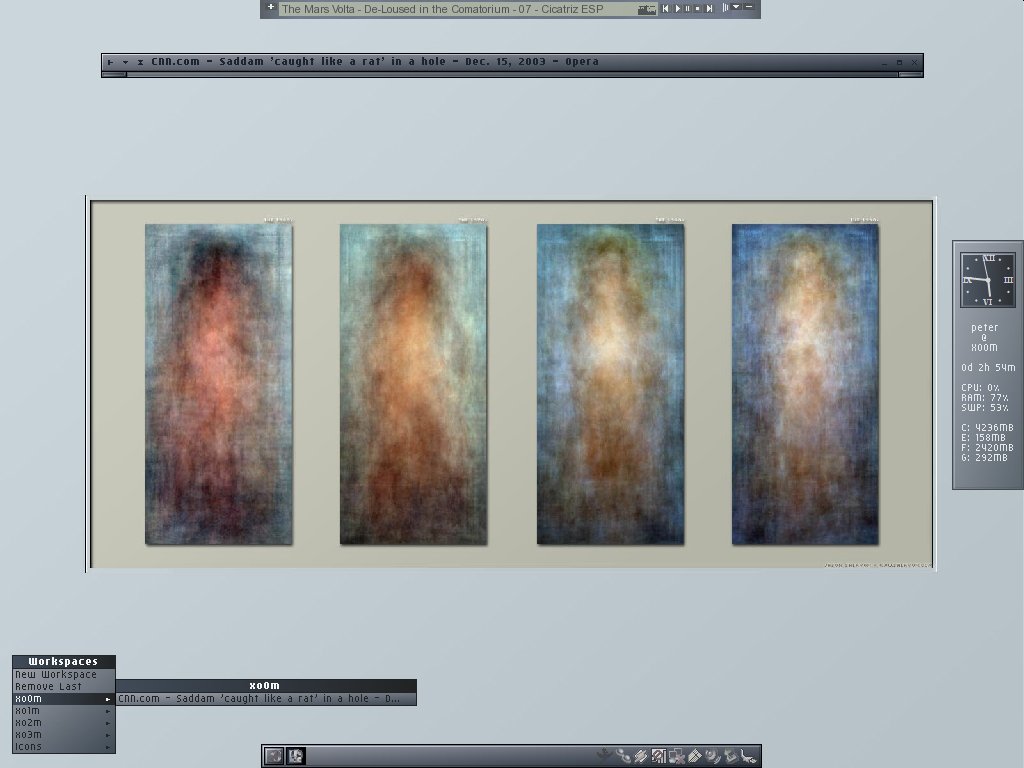Click the last tray icon on taskbar

tap(748, 757)
